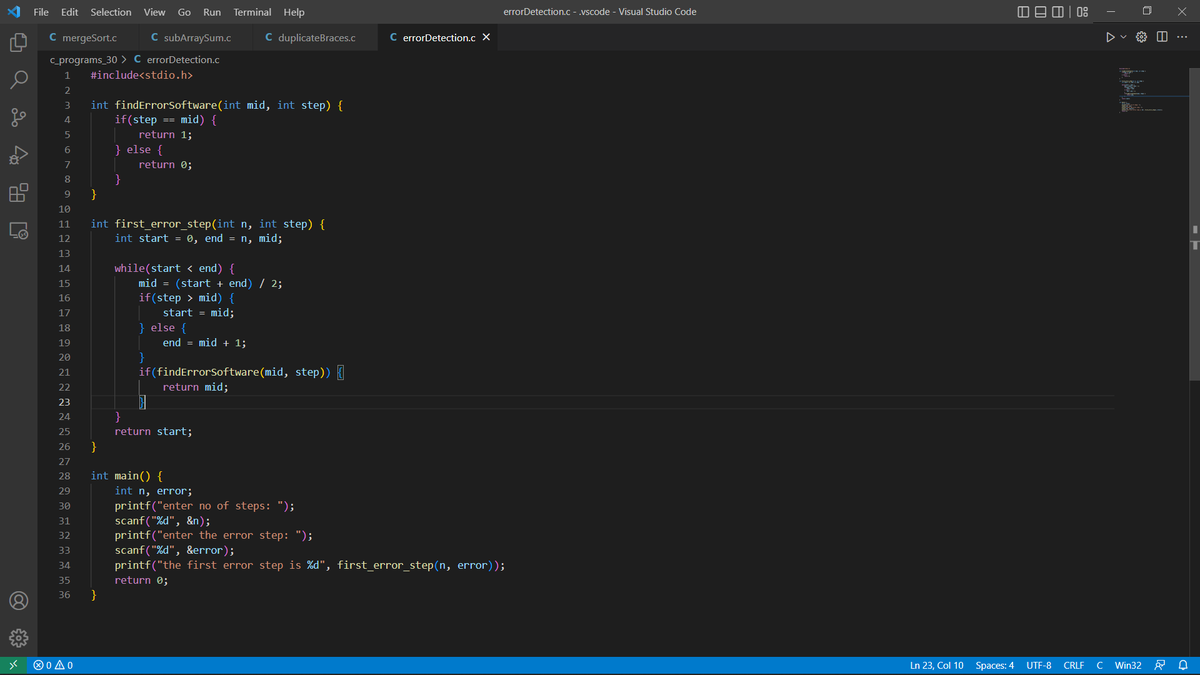Switch to the mergeSort.c tab
The height and width of the screenshot is (675, 1200).
click(84, 36)
